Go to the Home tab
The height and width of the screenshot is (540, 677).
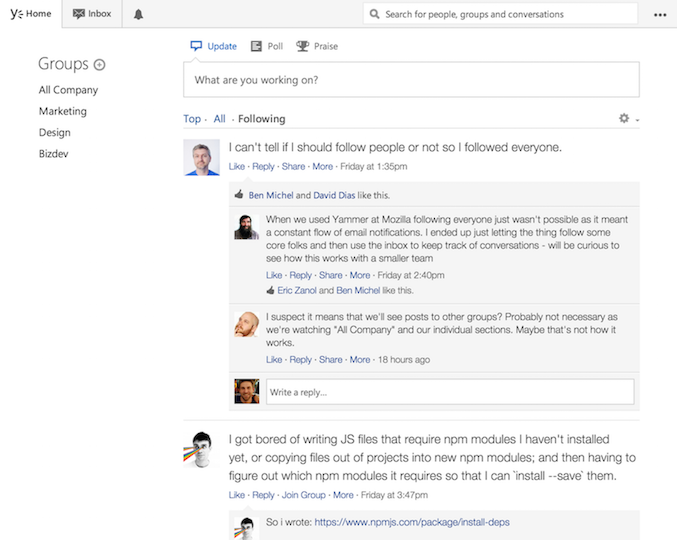[x=31, y=14]
